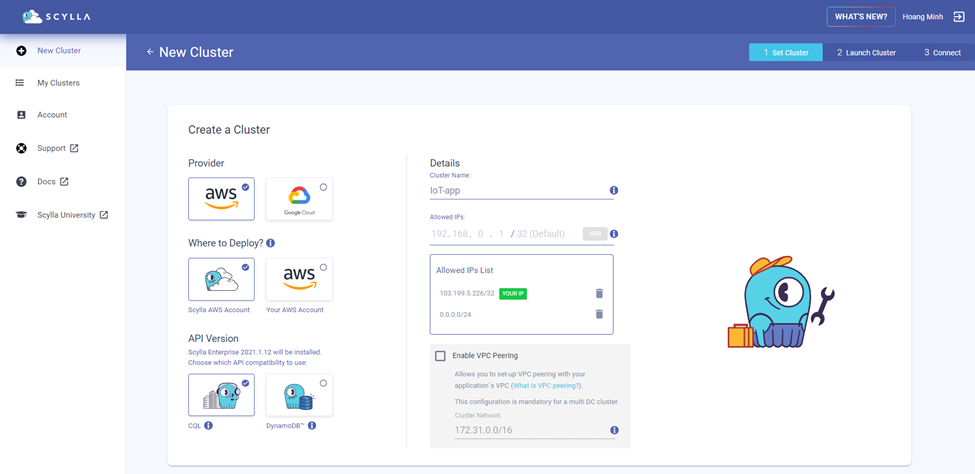Go to step 3 Connect
The image size is (975, 474).
point(942,53)
